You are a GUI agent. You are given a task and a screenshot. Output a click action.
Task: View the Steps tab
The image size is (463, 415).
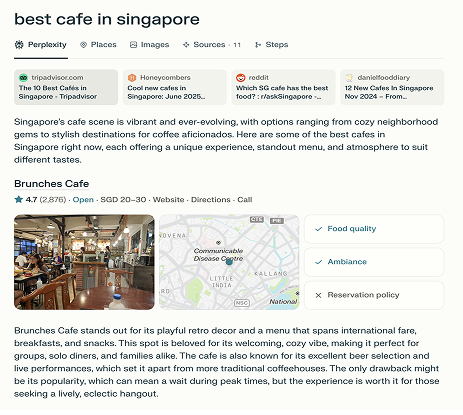[271, 45]
